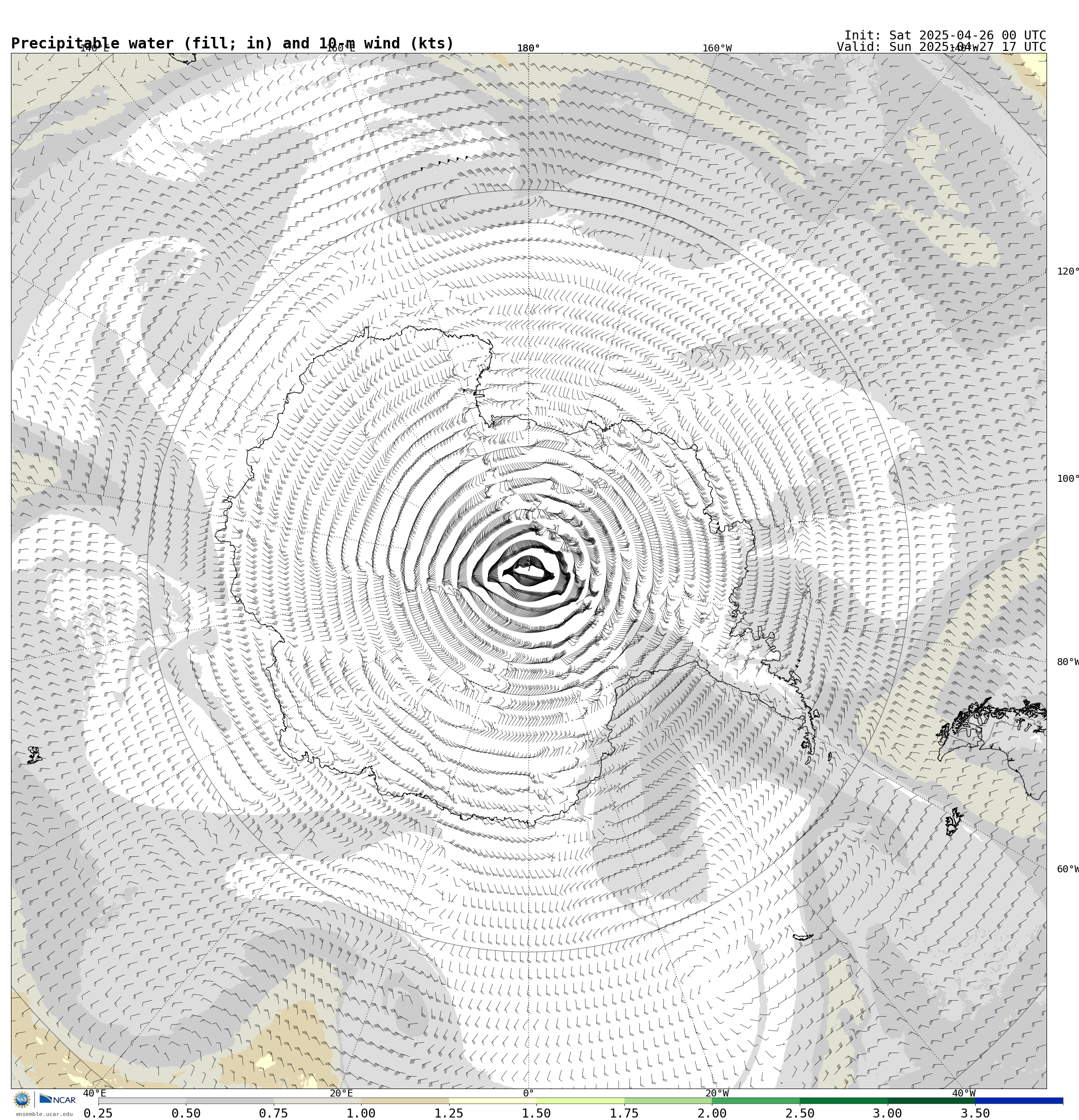
Task: Click the 3.00 colorbar tick label
Action: tap(888, 1113)
